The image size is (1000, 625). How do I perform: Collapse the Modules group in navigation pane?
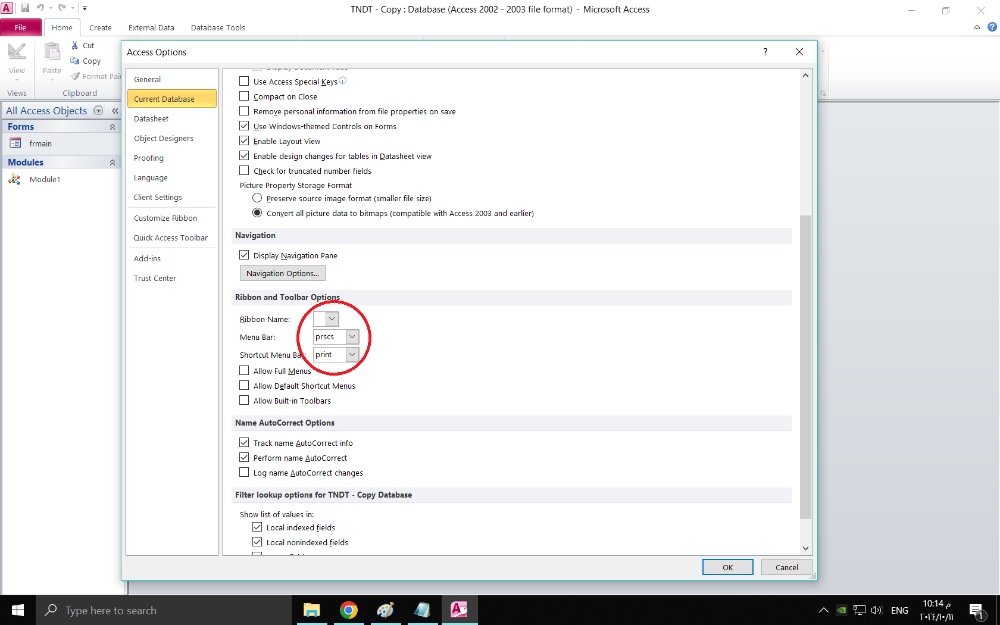(112, 163)
